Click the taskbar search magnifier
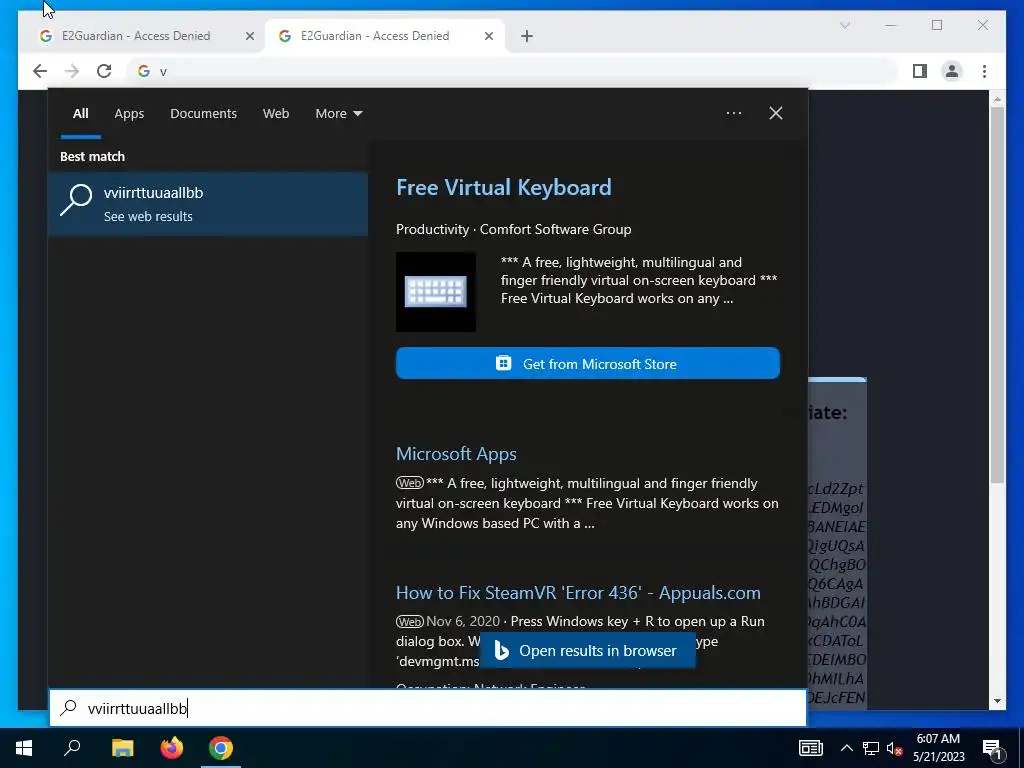 pos(72,748)
